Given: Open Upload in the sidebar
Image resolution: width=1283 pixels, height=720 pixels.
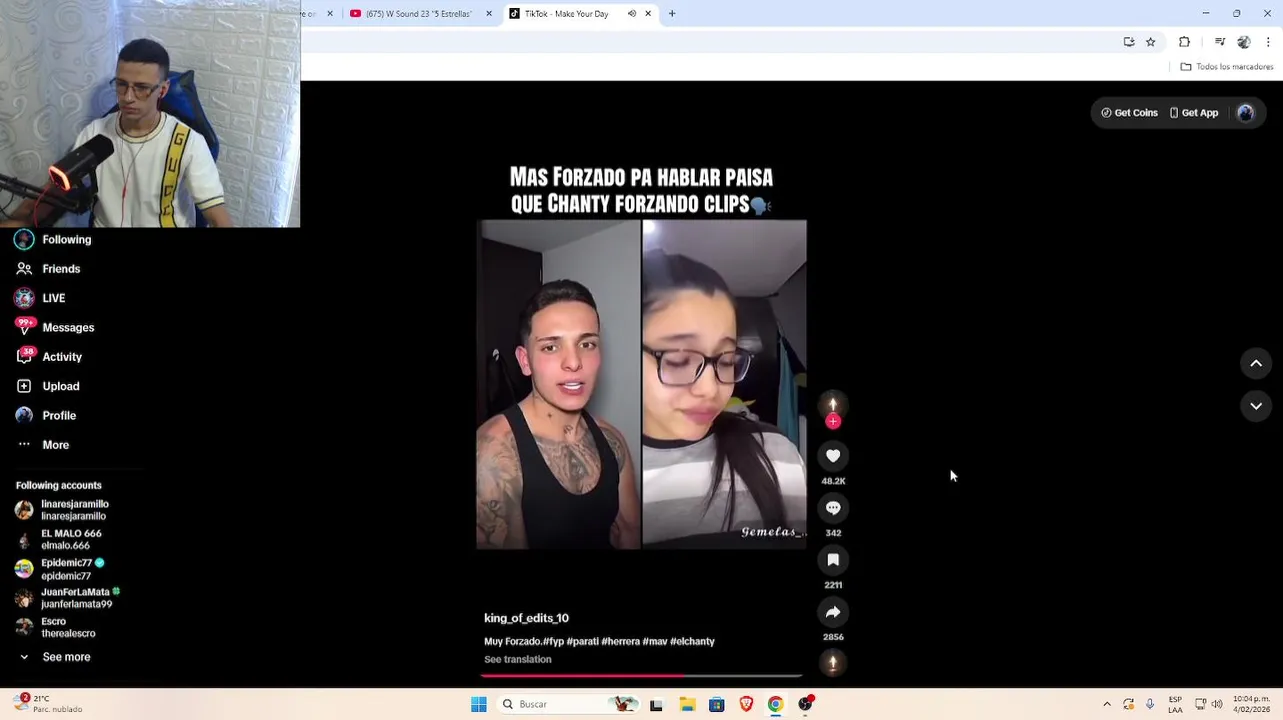Looking at the screenshot, I should (x=47, y=386).
